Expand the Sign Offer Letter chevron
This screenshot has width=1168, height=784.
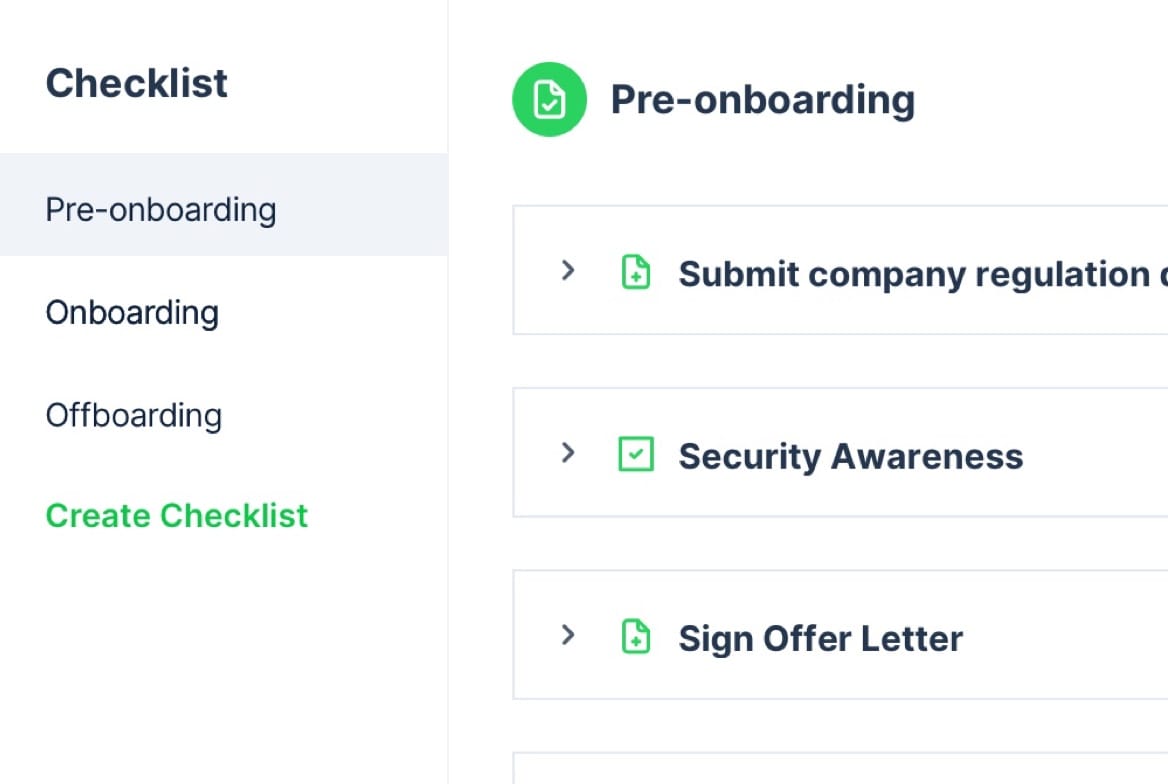568,635
